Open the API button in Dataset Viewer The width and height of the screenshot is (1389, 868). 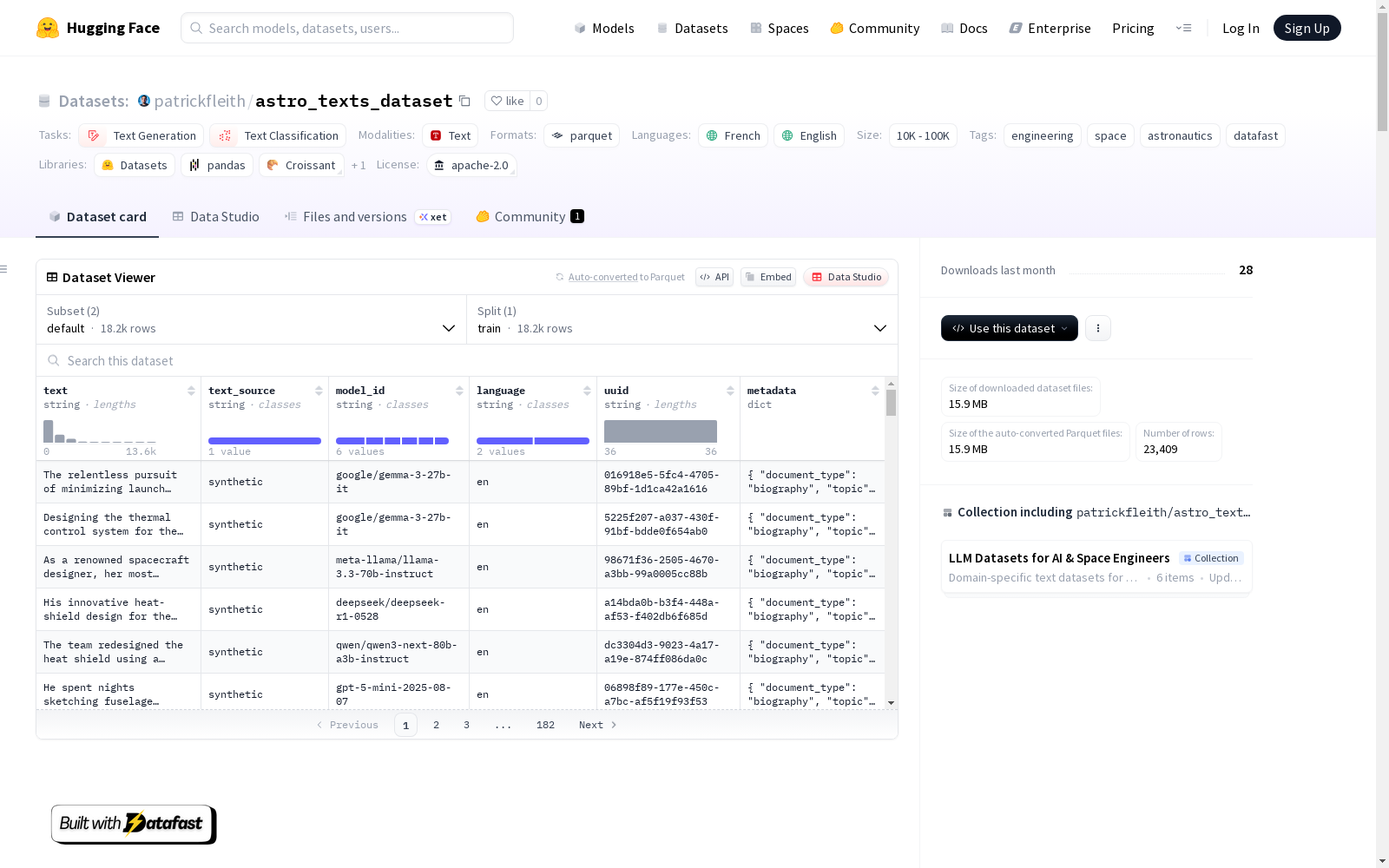click(714, 277)
